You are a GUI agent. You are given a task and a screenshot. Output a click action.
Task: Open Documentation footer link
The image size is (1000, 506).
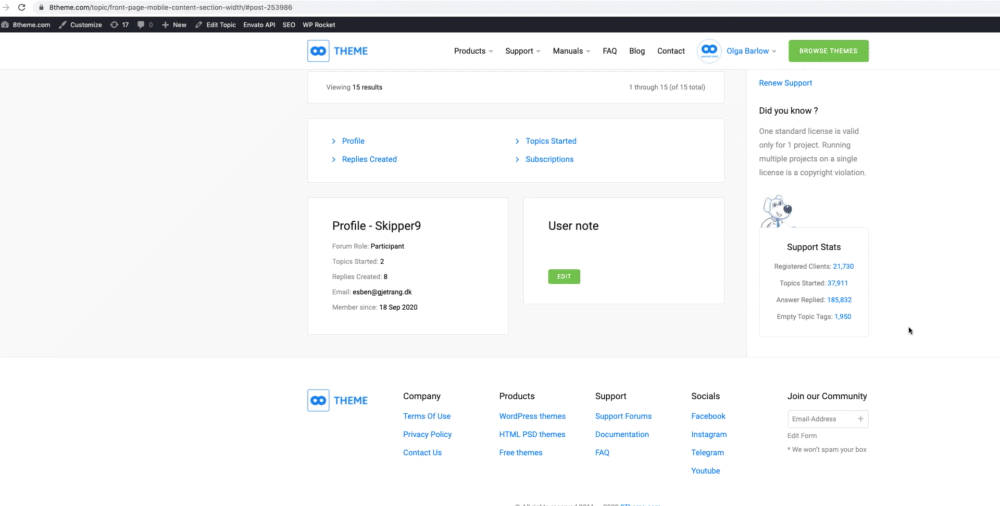[622, 435]
